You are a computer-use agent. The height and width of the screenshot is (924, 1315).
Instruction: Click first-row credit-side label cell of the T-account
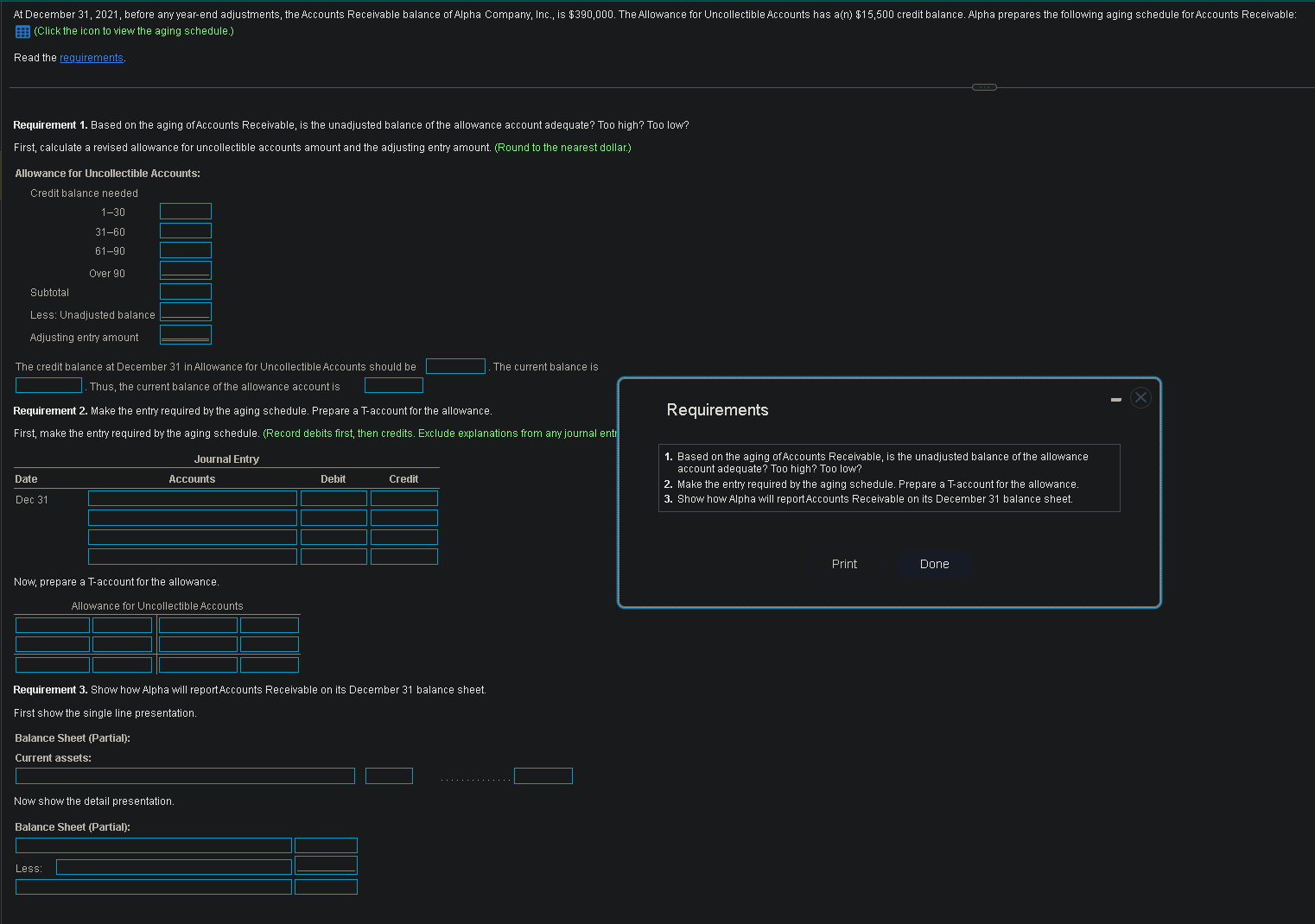pyautogui.click(x=198, y=625)
